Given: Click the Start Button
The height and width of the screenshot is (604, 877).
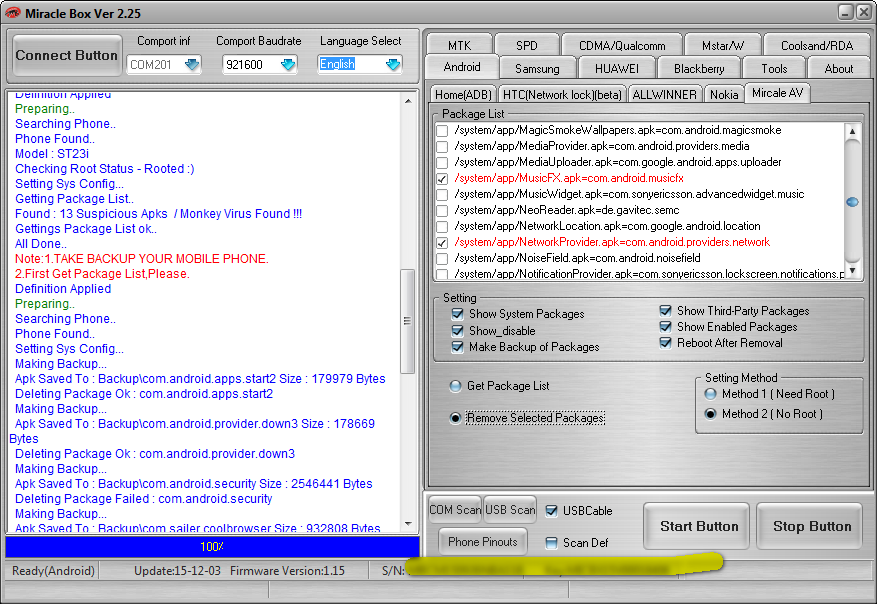Looking at the screenshot, I should tap(696, 526).
